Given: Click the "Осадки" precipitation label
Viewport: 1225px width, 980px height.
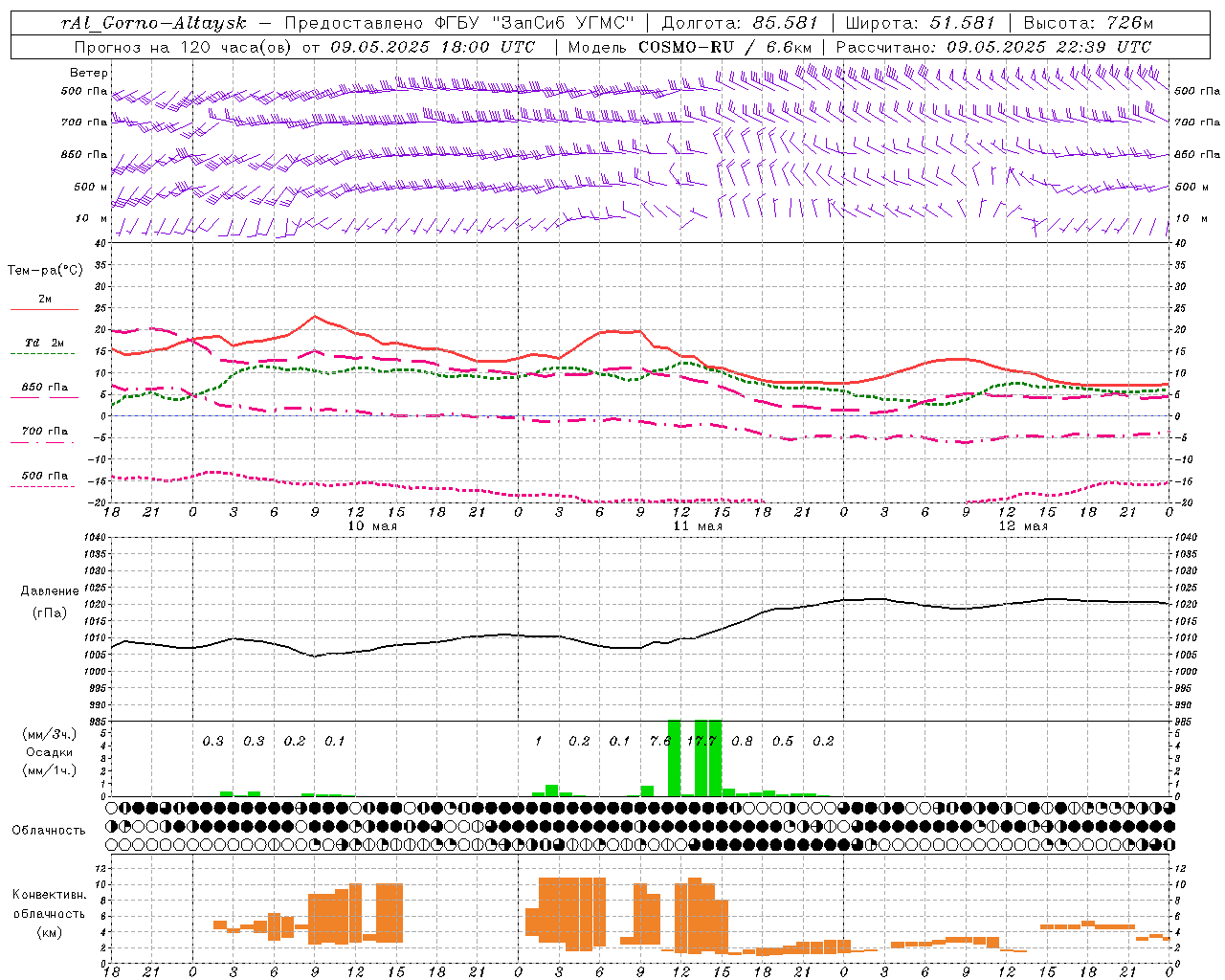Looking at the screenshot, I should pyautogui.click(x=49, y=752).
